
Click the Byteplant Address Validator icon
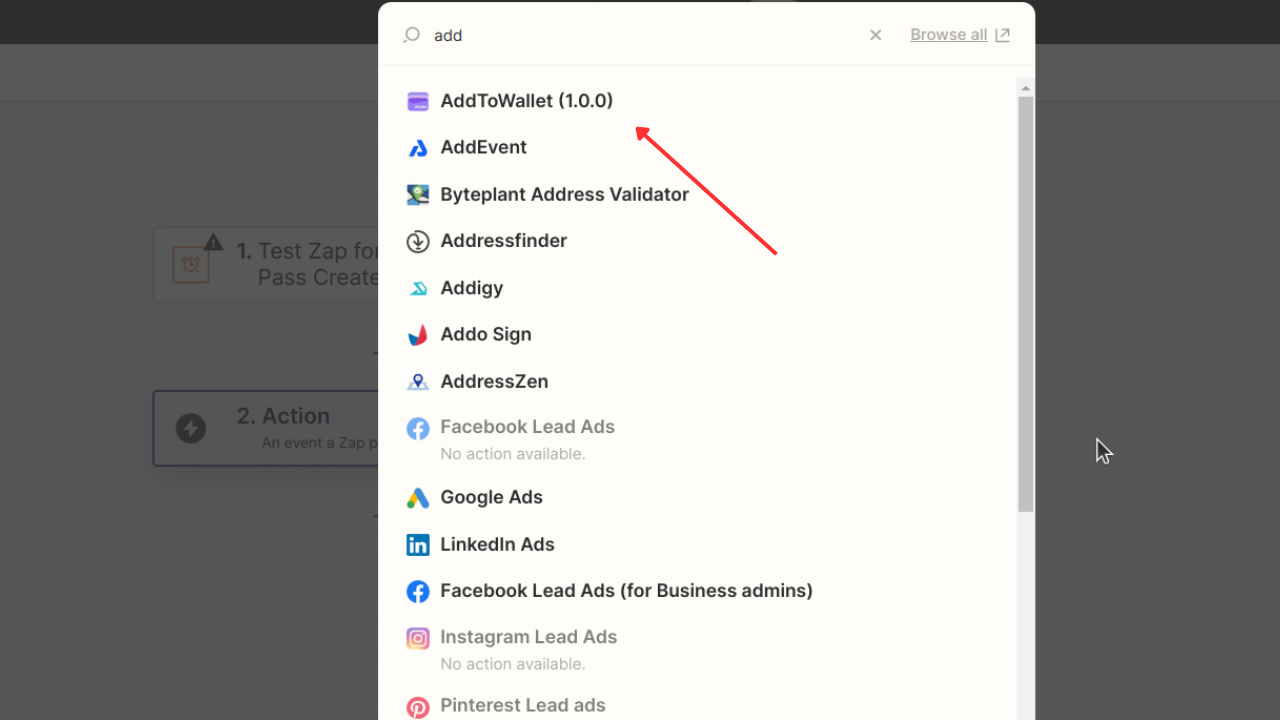tap(418, 194)
